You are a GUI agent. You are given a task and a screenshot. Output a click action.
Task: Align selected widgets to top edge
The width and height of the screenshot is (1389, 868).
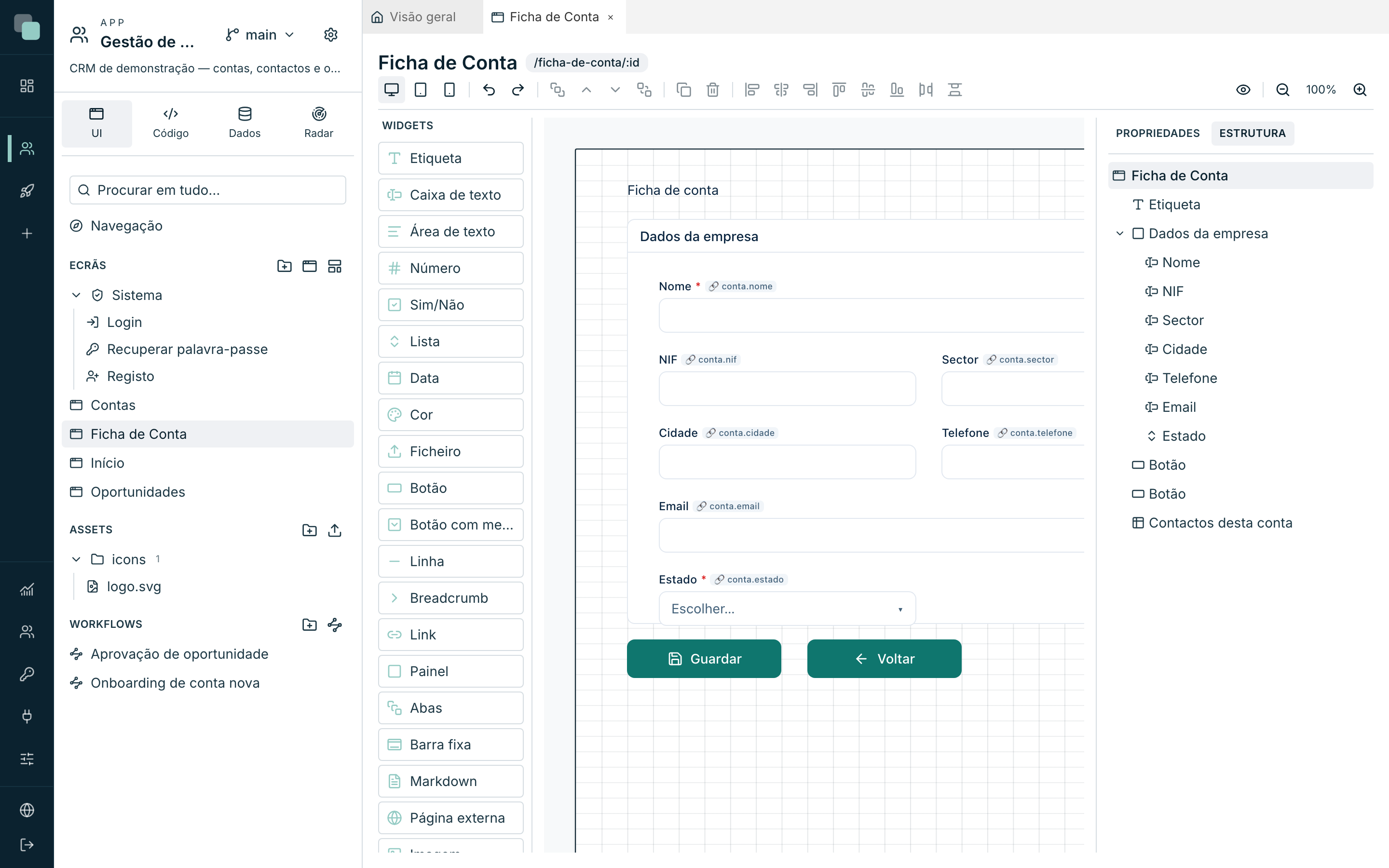click(x=839, y=90)
